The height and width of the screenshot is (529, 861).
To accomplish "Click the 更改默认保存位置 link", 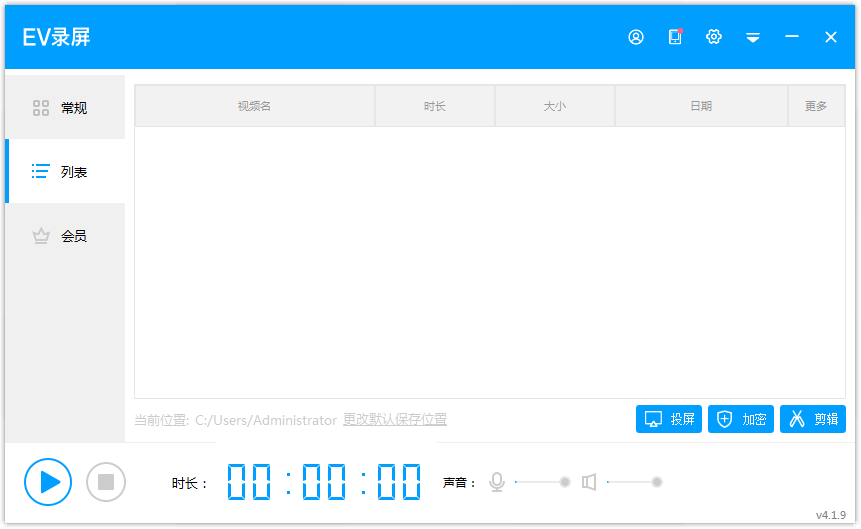I will point(395,420).
